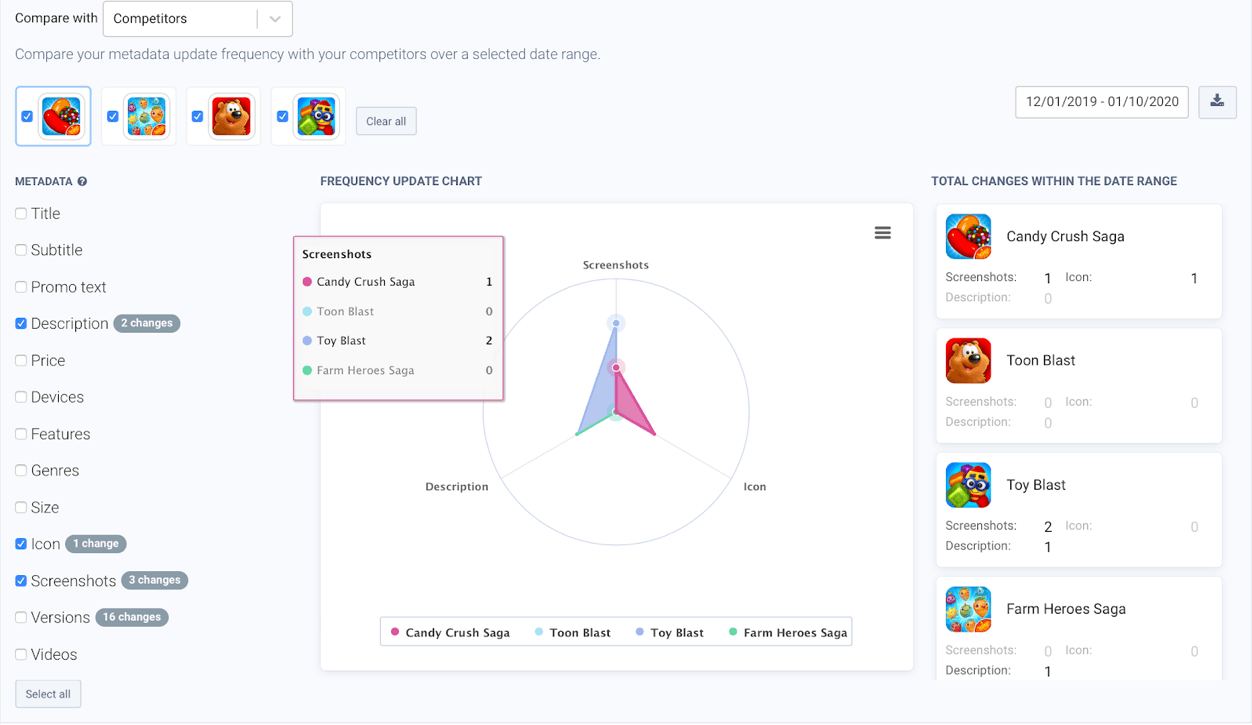Screen dimensions: 1252x725
Task: Select the Toy Blast icon in top app row
Action: [317, 116]
